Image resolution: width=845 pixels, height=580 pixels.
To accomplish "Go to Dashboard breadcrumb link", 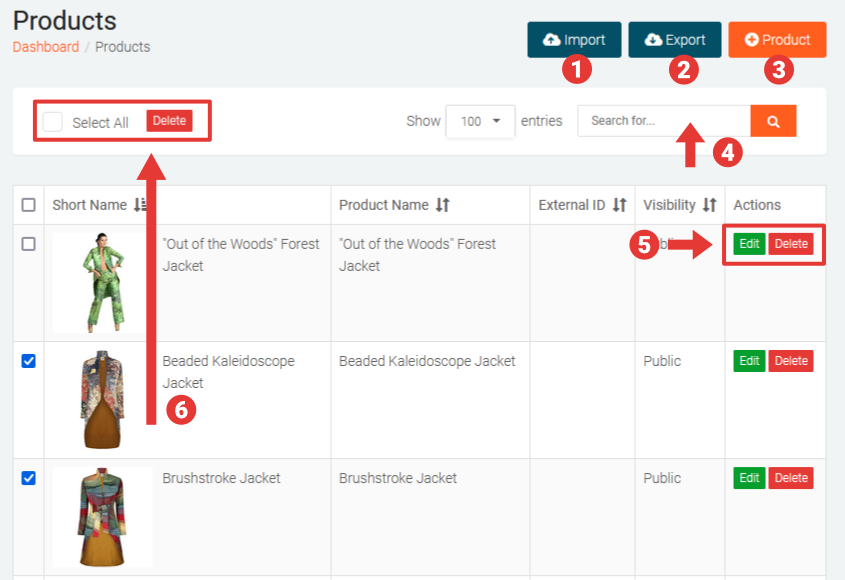I will tap(45, 47).
